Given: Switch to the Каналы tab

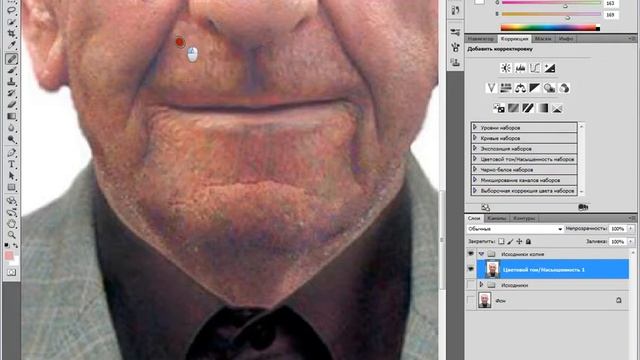Looking at the screenshot, I should pos(497,218).
